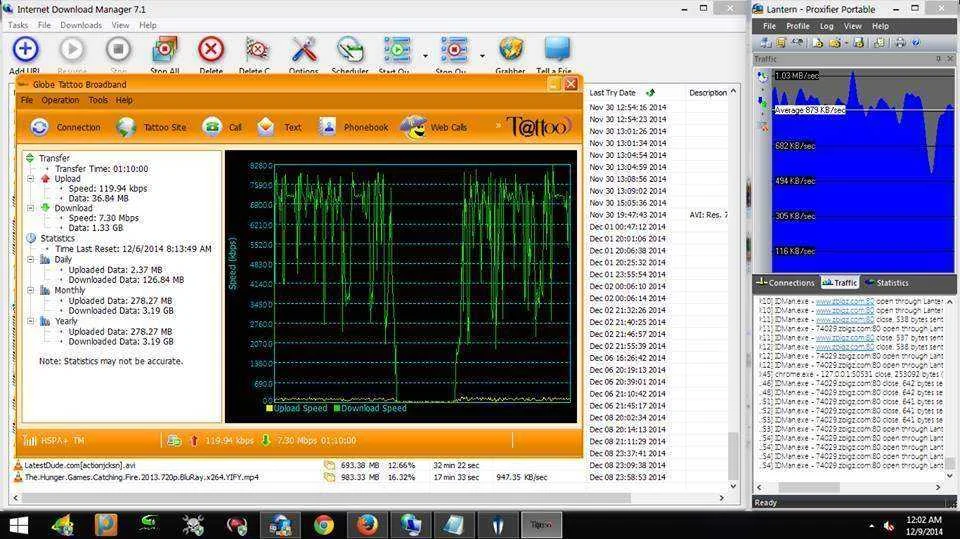Collapse the Yearly statistics node
The image size is (960, 539).
pos(30,321)
